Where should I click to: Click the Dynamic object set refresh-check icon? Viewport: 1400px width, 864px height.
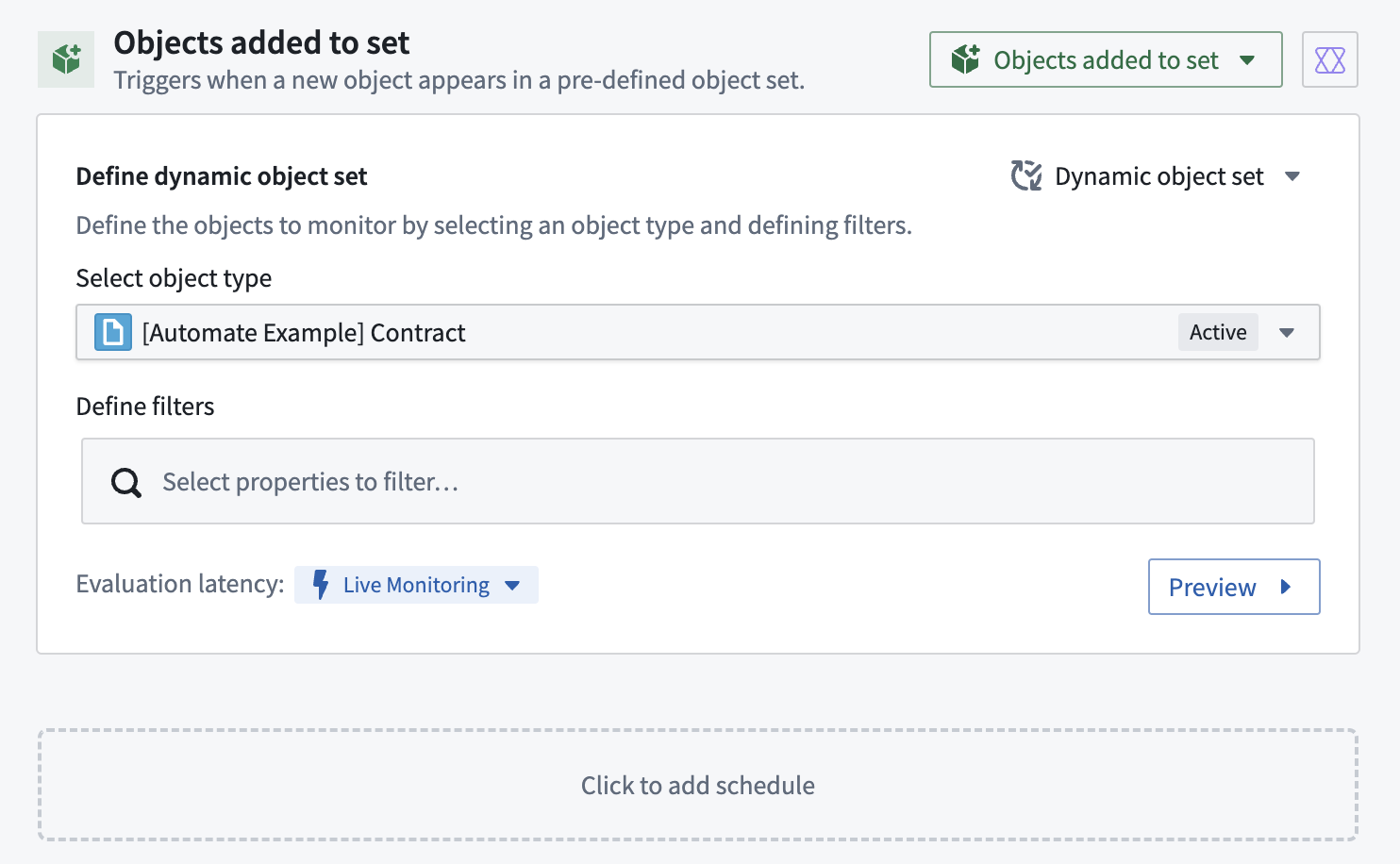(x=1026, y=175)
